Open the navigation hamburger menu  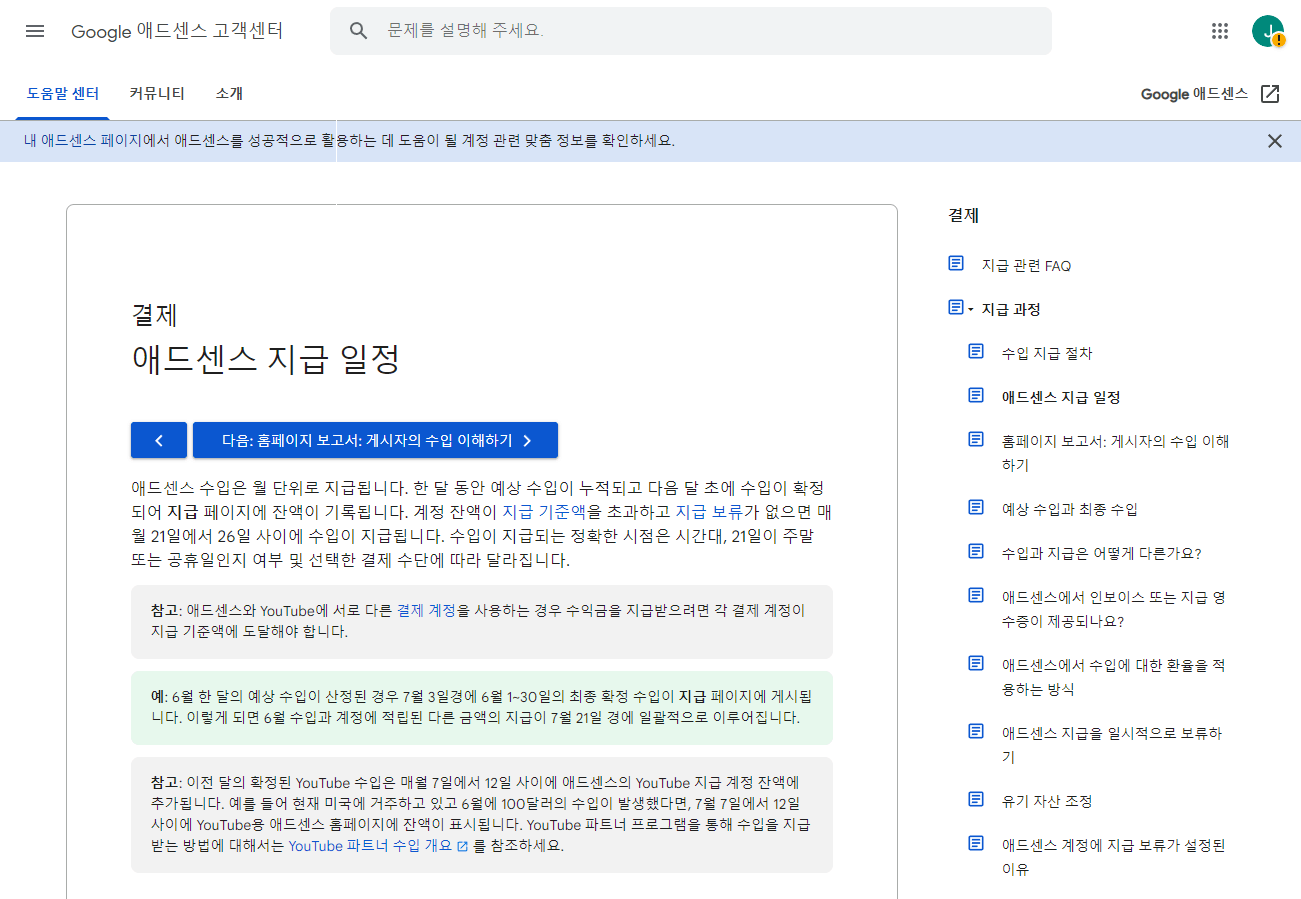click(x=35, y=31)
